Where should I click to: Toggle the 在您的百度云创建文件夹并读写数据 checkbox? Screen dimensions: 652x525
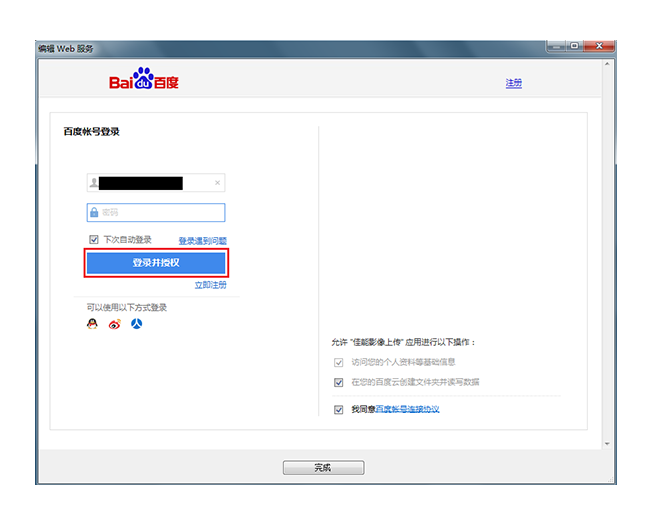pos(338,382)
